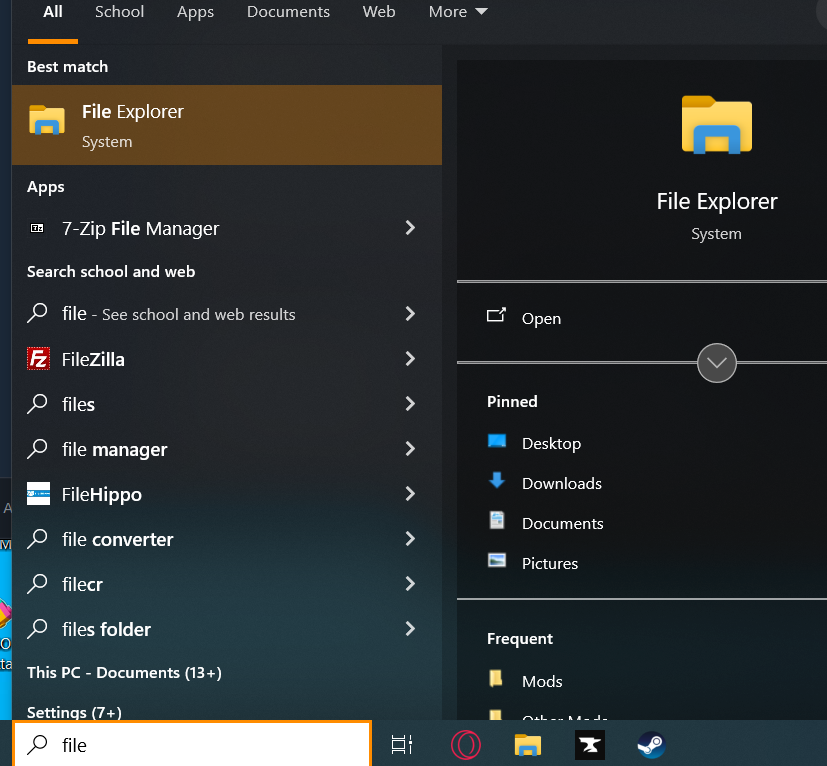Click magnifier icon beside 'file converter'

click(x=37, y=539)
